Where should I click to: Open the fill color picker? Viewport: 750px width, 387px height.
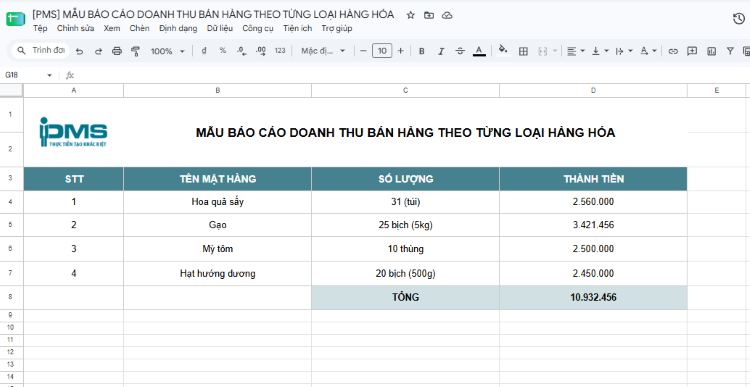503,50
